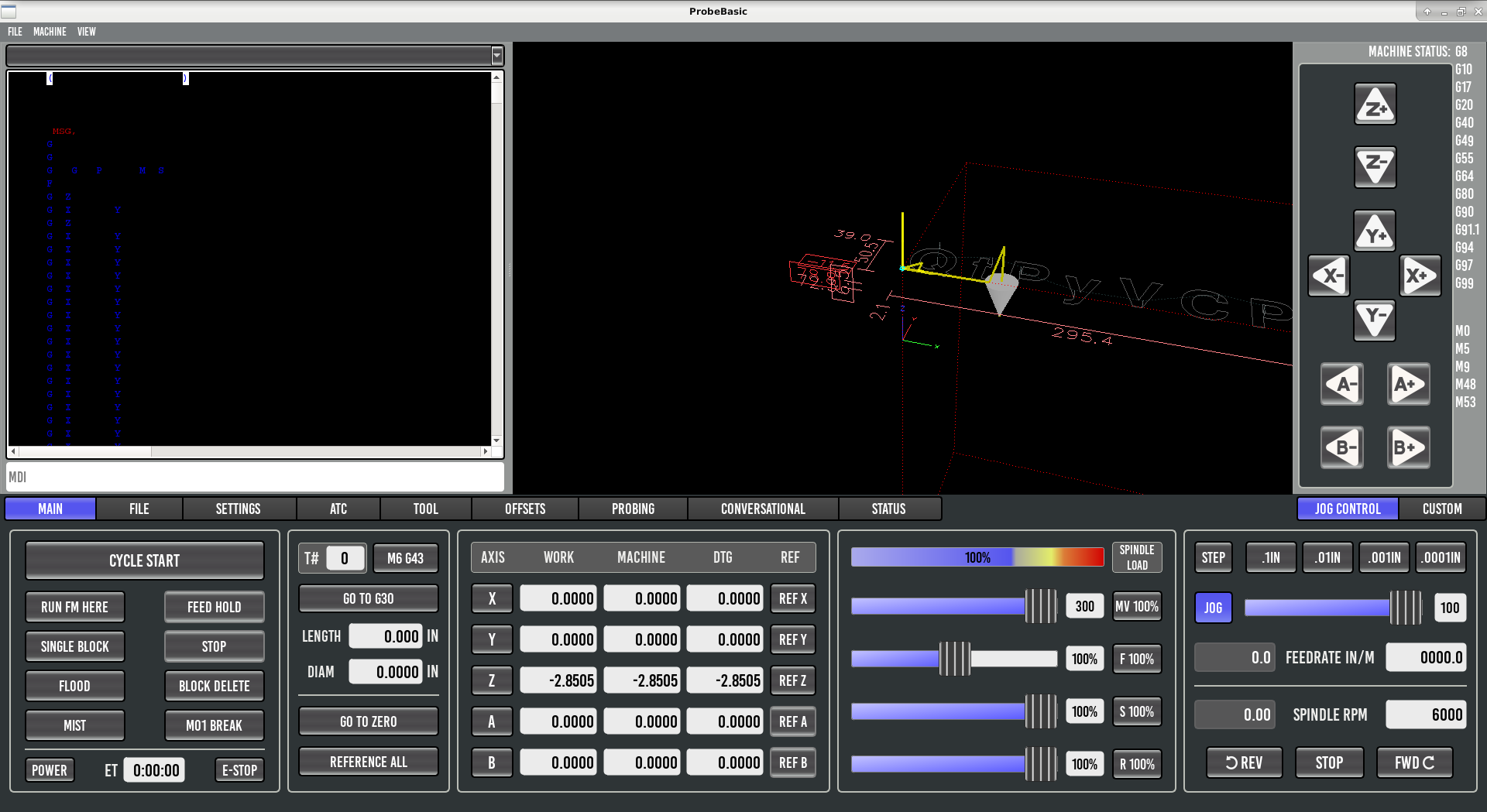Image resolution: width=1487 pixels, height=812 pixels.
Task: Open the FILE menu
Action: [15, 32]
